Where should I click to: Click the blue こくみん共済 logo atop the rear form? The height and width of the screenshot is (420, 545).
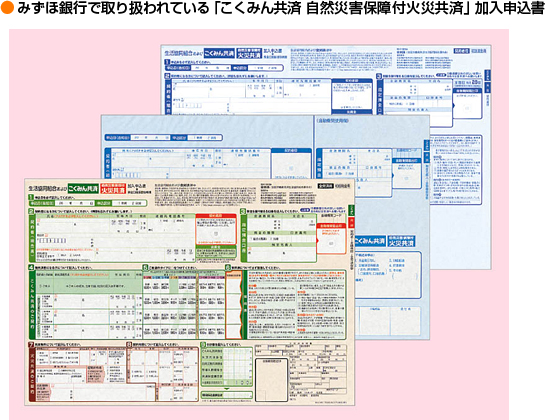[x=219, y=53]
